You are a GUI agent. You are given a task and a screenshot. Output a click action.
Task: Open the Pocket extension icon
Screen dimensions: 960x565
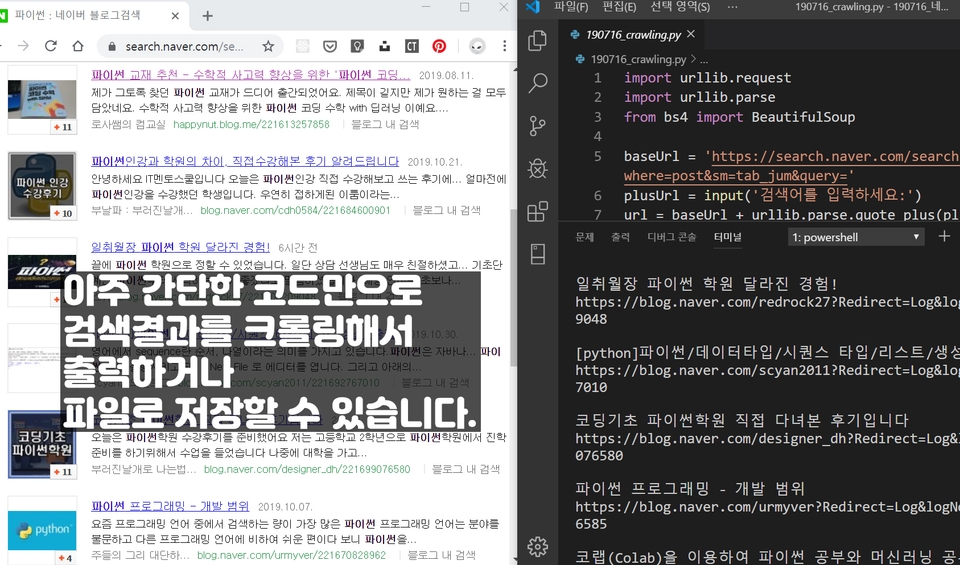click(330, 46)
